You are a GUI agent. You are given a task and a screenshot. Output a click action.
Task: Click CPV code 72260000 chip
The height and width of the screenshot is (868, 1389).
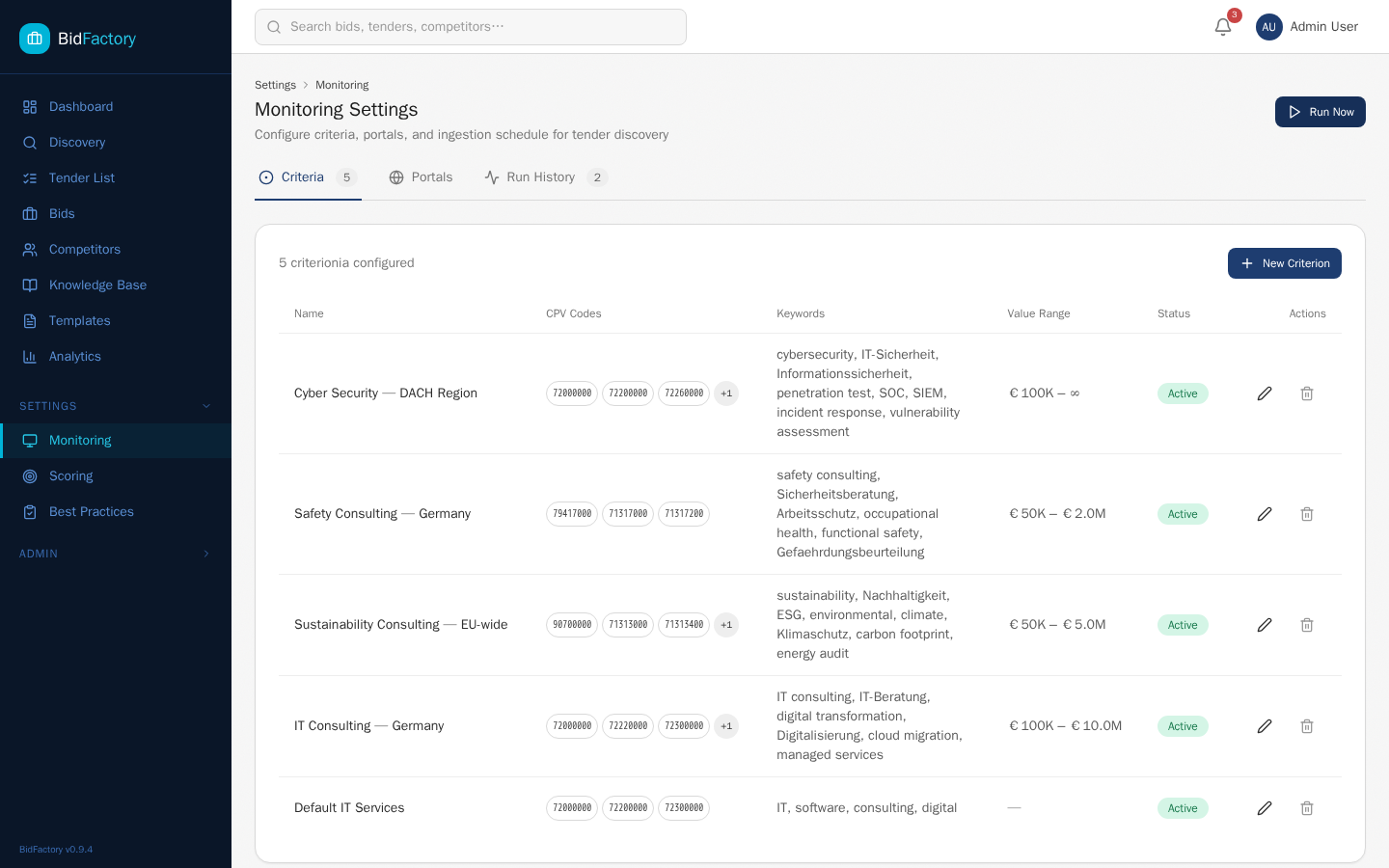pos(684,393)
